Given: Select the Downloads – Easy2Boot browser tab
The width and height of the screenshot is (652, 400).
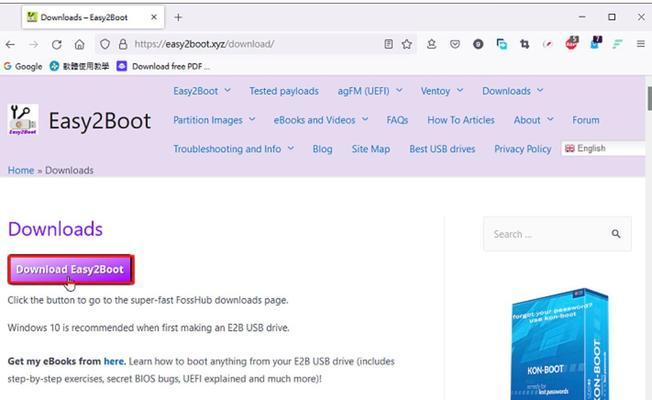Looking at the screenshot, I should coord(93,17).
